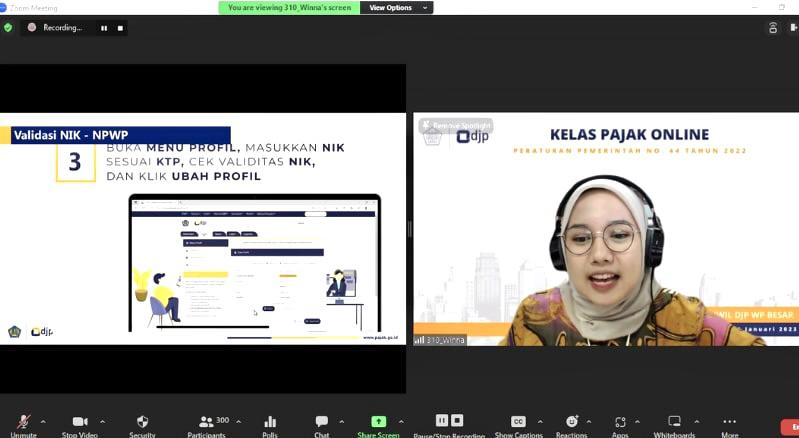Screen dimensions: 799x438
Task: Open the Security shield options
Action: (x=142, y=422)
